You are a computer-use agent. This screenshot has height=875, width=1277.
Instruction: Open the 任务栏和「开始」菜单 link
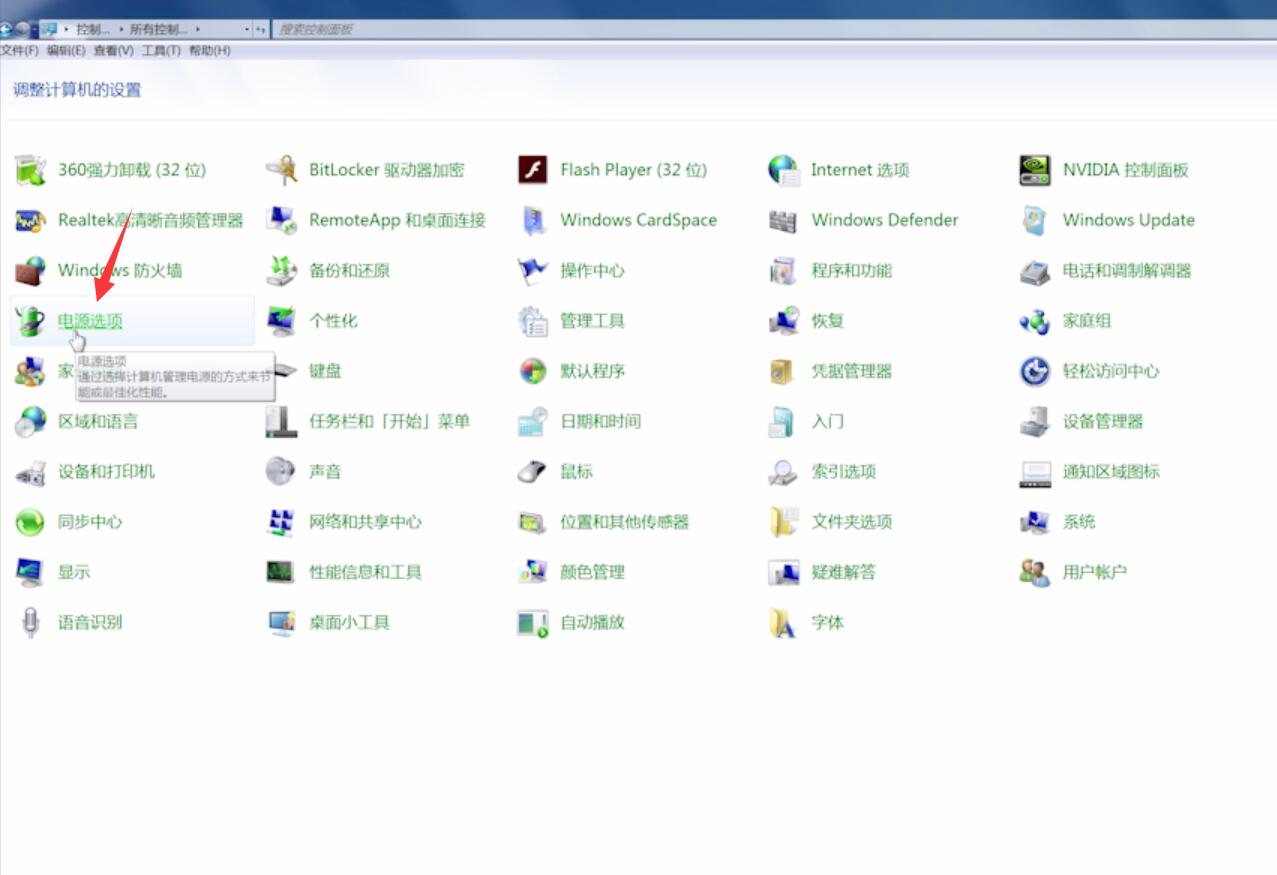click(x=389, y=421)
